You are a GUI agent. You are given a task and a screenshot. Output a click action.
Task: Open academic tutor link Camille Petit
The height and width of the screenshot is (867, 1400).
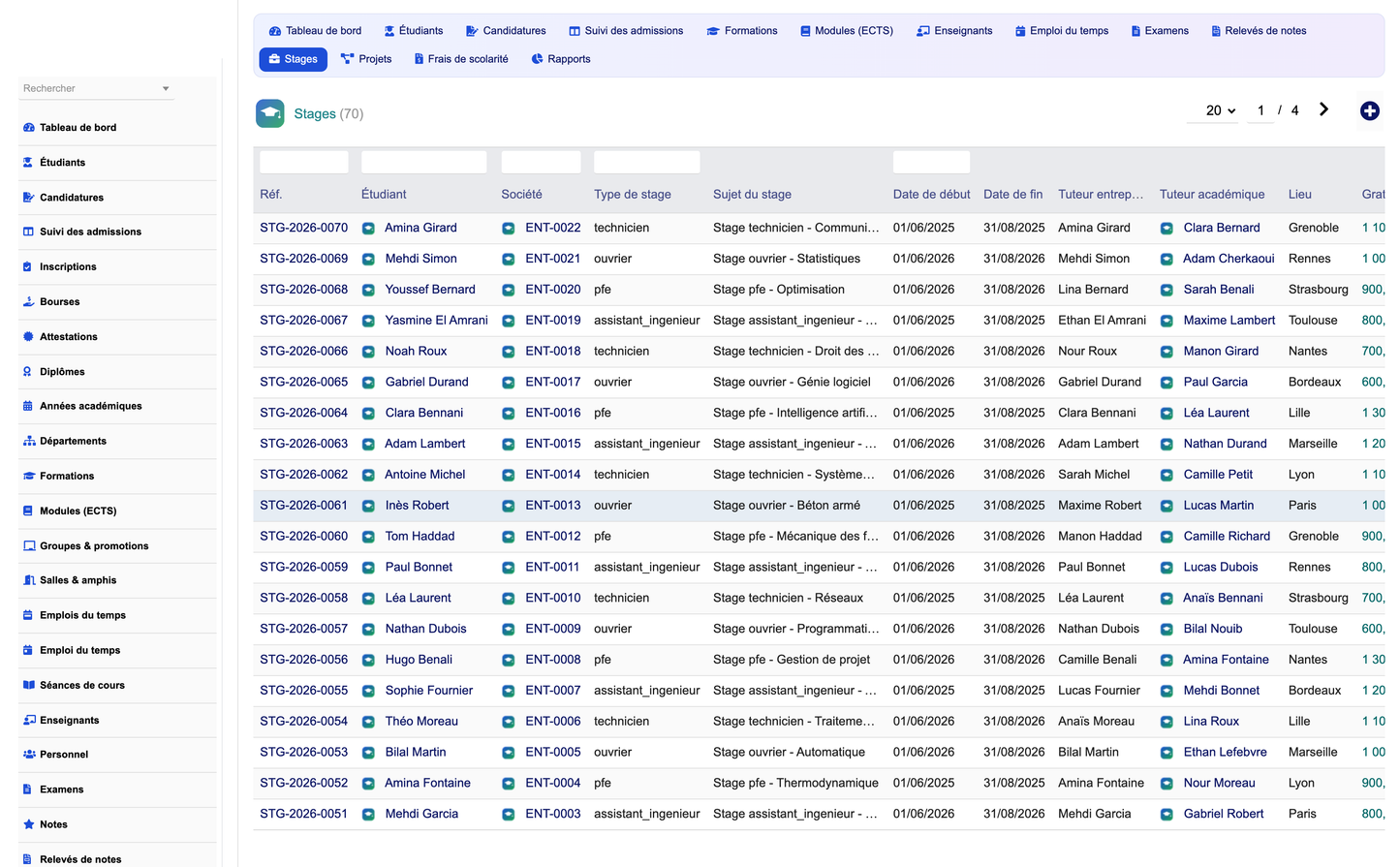pos(1218,475)
